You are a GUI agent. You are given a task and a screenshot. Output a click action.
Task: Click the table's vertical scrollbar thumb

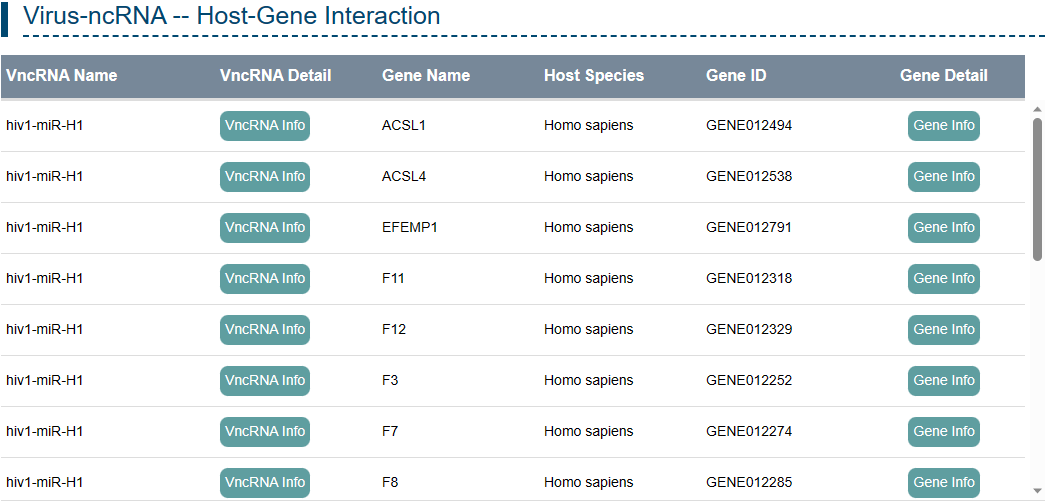1037,190
